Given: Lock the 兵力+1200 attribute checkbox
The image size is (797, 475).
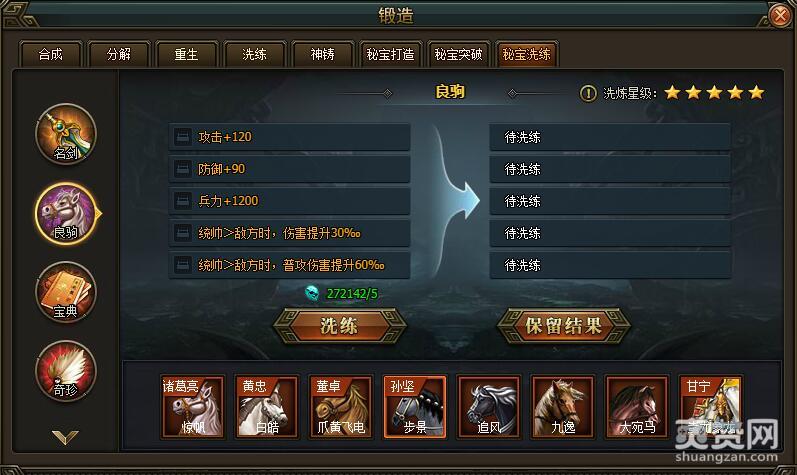Looking at the screenshot, I should point(182,201).
